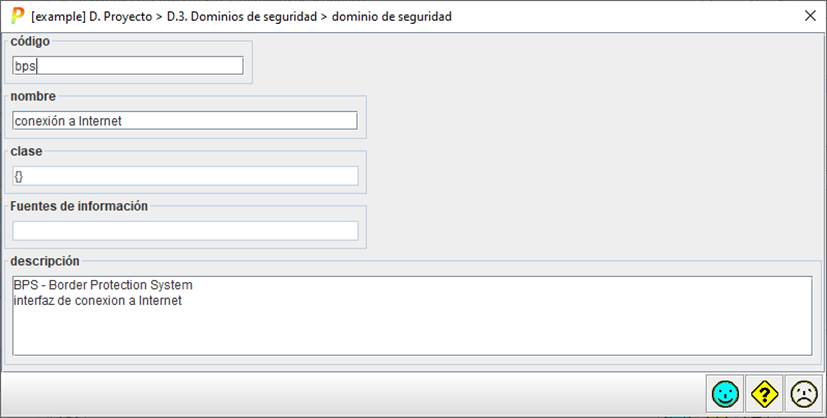Screen dimensions: 827x418
Task: Open help with the yellow question mark icon
Action: 764,394
